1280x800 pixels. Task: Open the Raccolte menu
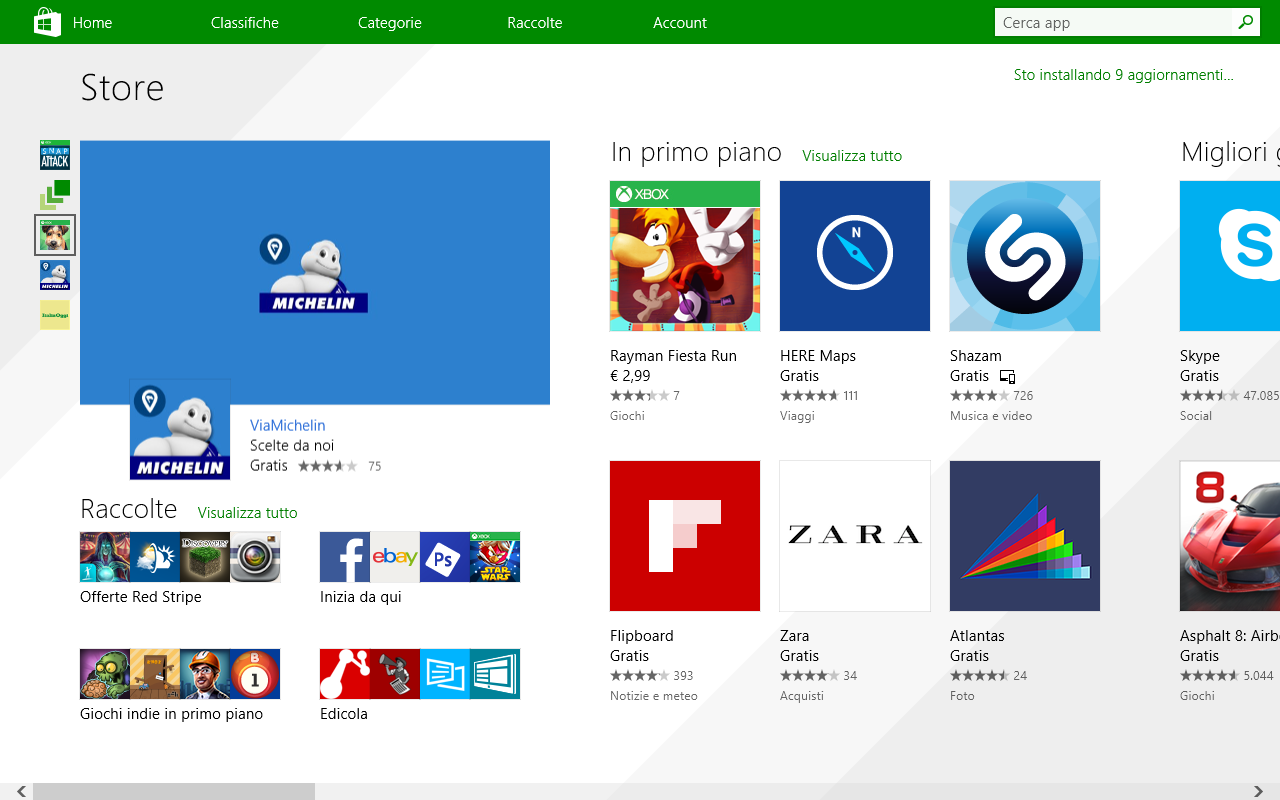tap(535, 22)
